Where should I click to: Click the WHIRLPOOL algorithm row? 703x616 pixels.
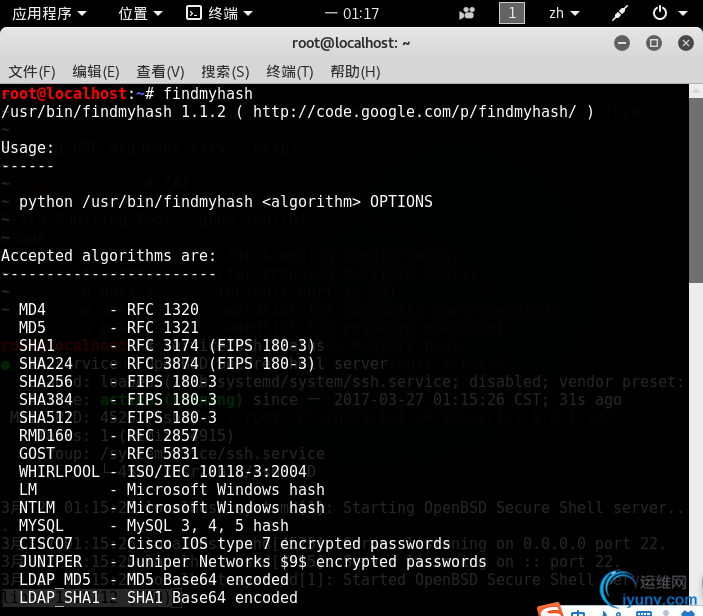163,471
